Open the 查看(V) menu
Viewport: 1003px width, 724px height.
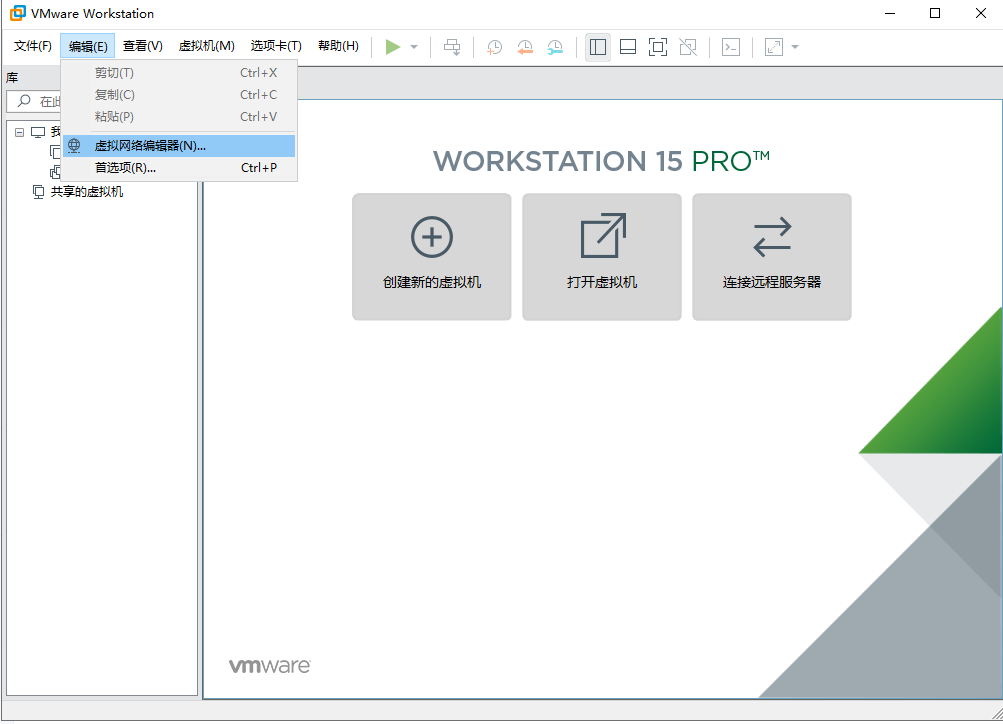tap(143, 46)
